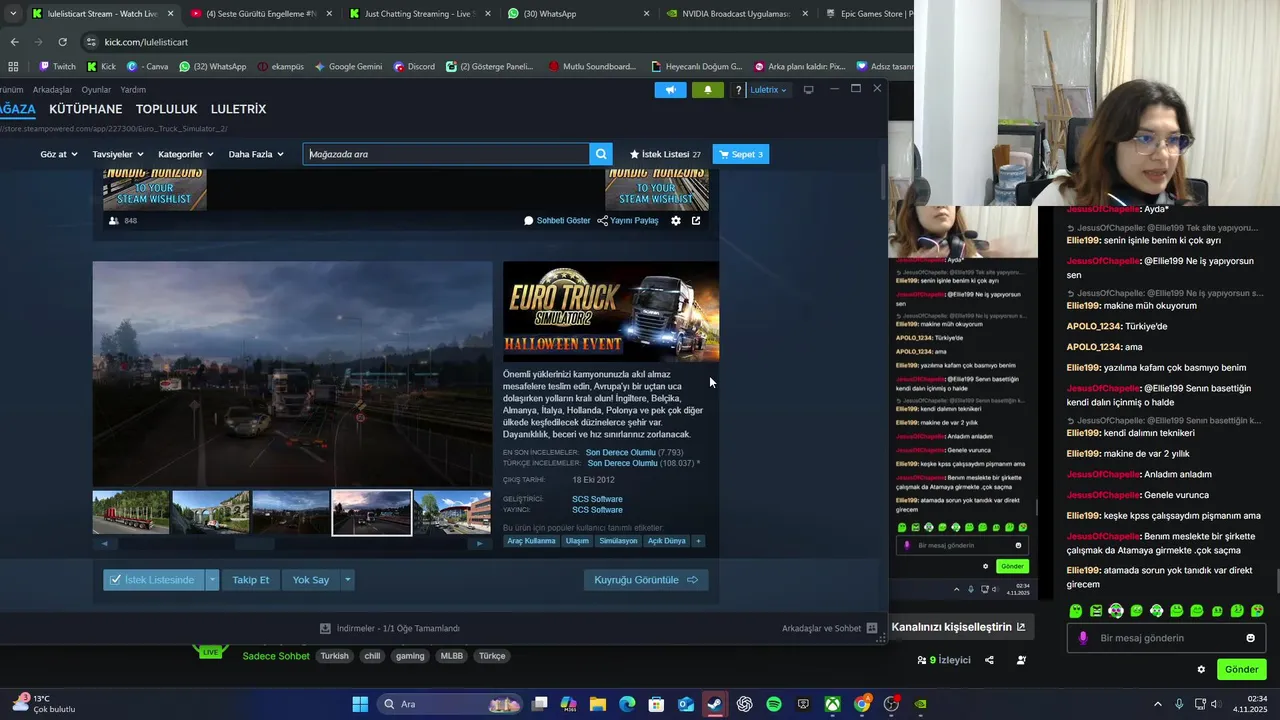Click the Spotify taskbar icon
This screenshot has height=720, width=1280.
(774, 704)
